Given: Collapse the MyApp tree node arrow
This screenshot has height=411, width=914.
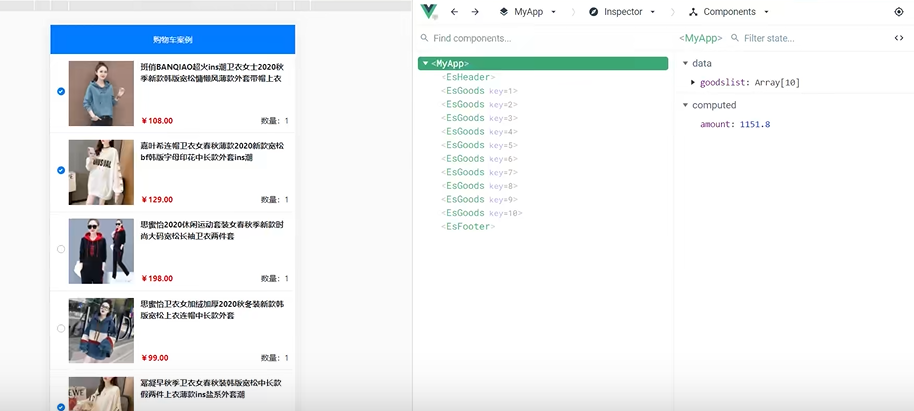Looking at the screenshot, I should pos(426,64).
